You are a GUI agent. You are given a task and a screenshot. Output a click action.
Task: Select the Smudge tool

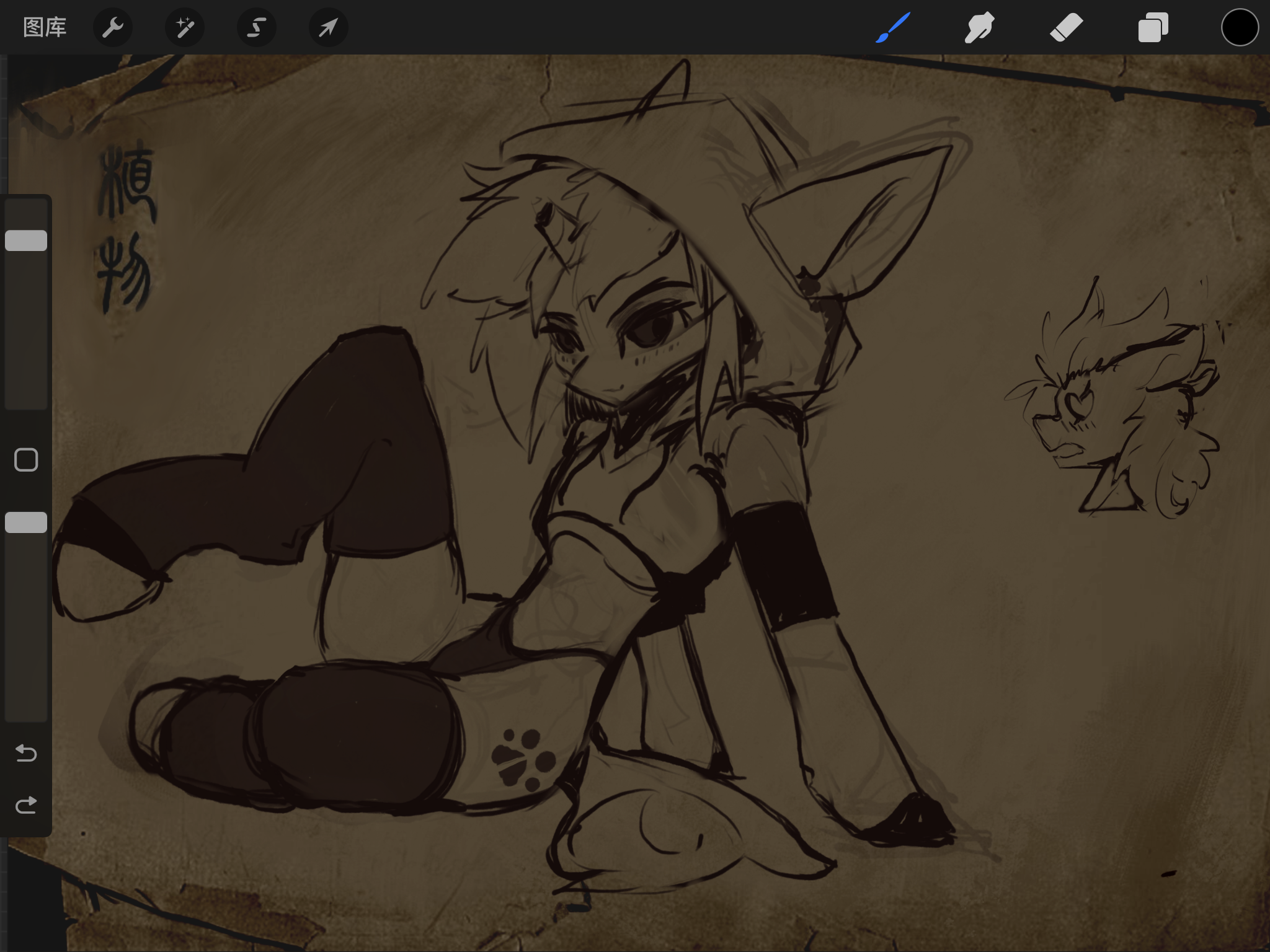(979, 27)
